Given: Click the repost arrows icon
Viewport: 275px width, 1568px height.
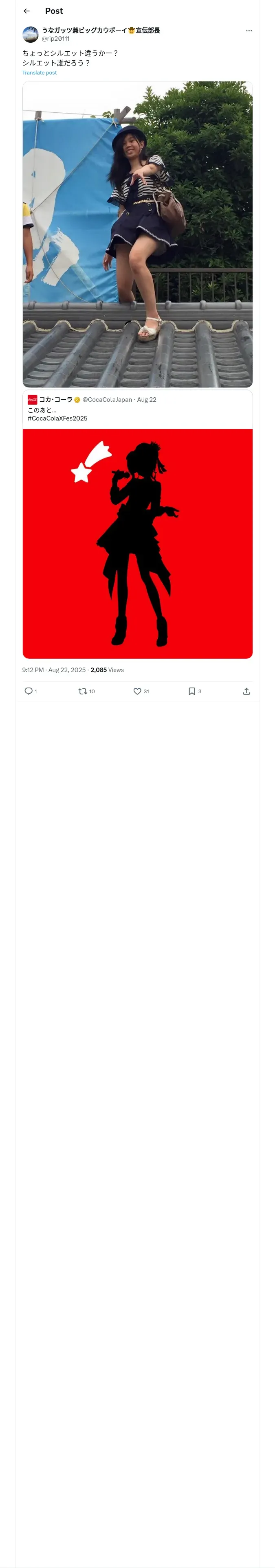Looking at the screenshot, I should point(82,691).
